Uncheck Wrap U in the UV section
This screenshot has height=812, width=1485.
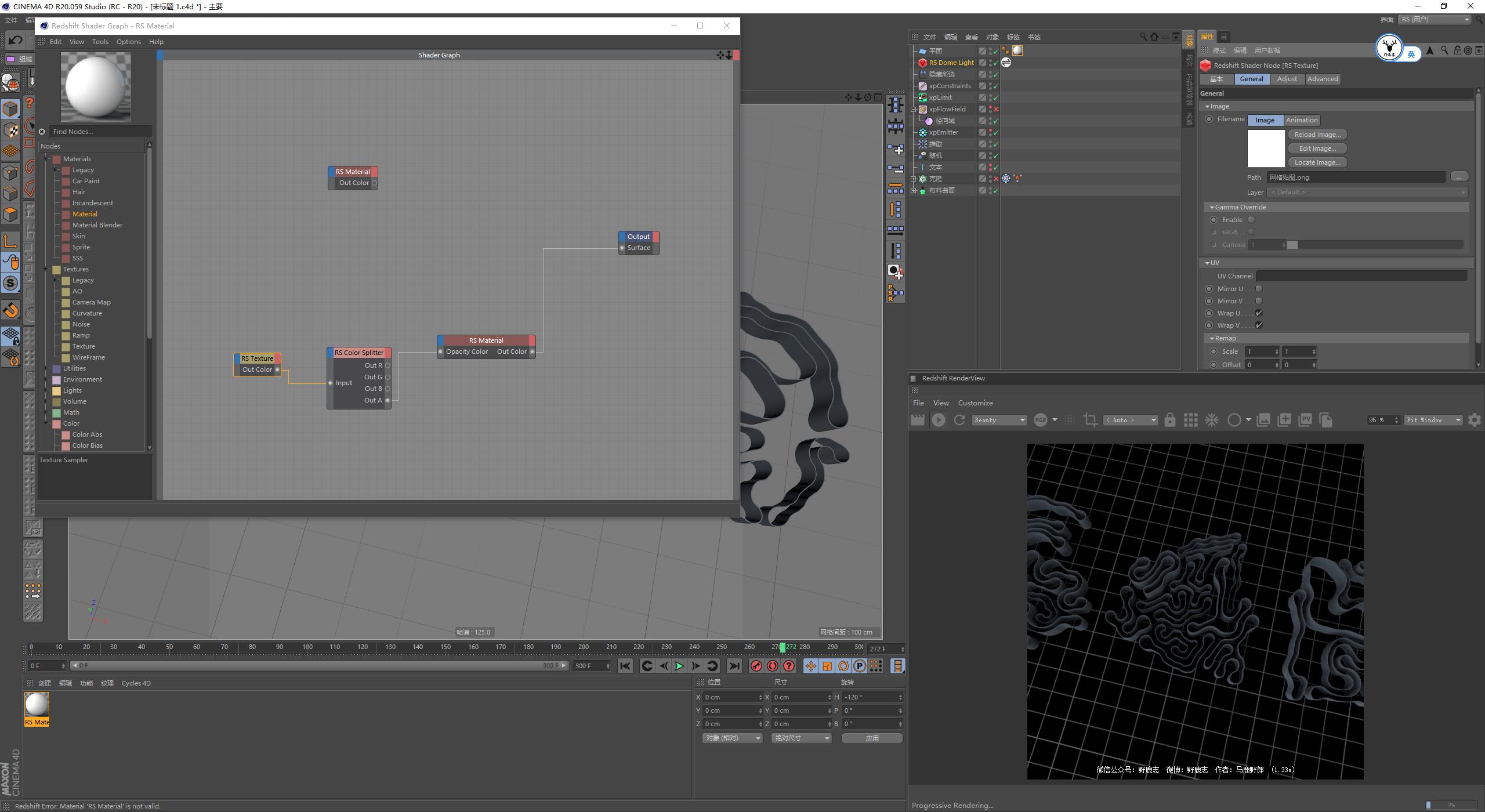tap(1259, 313)
